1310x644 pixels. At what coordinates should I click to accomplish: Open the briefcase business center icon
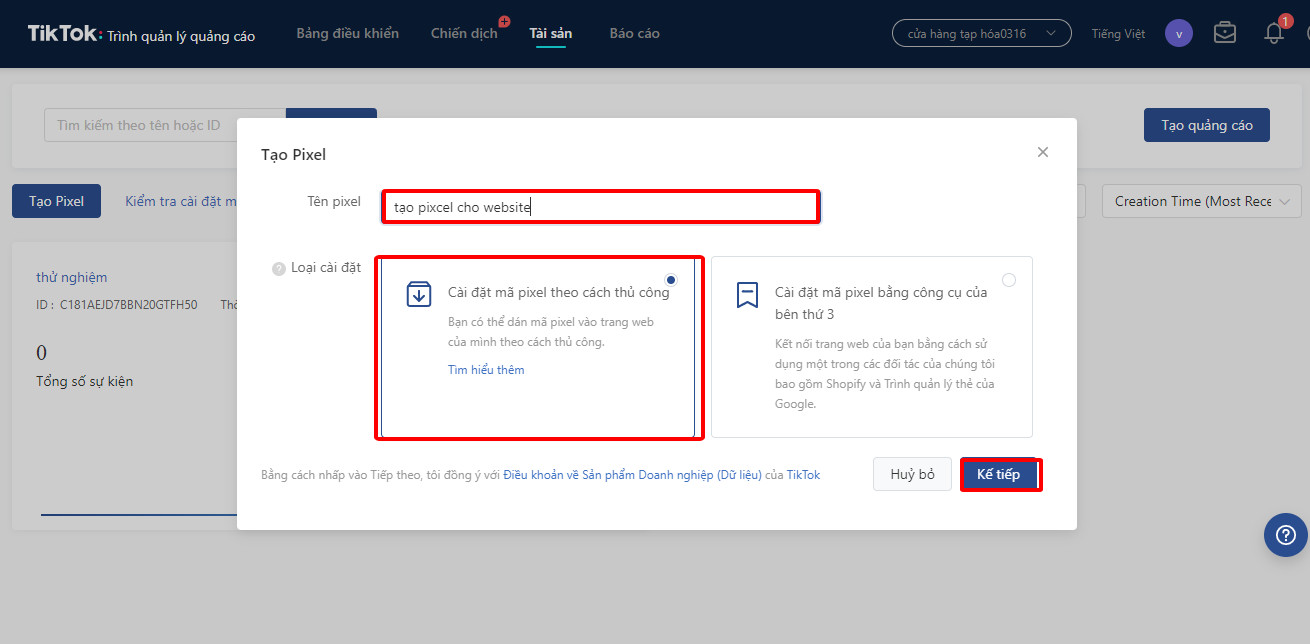pyautogui.click(x=1224, y=33)
